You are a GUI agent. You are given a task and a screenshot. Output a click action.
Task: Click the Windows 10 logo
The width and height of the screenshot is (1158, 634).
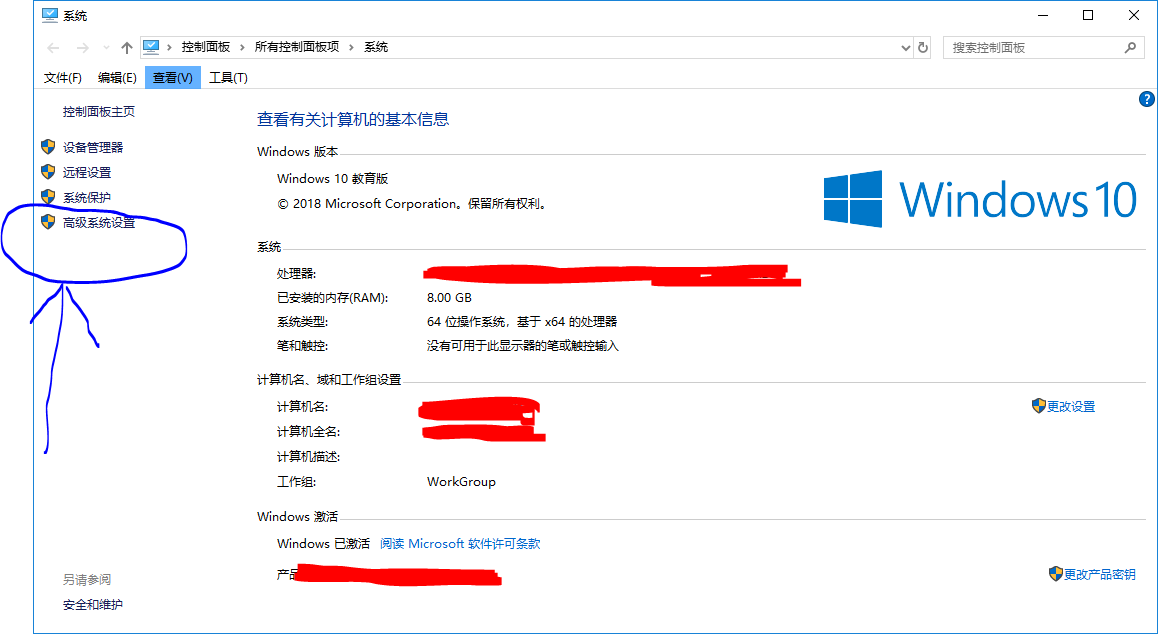(980, 199)
